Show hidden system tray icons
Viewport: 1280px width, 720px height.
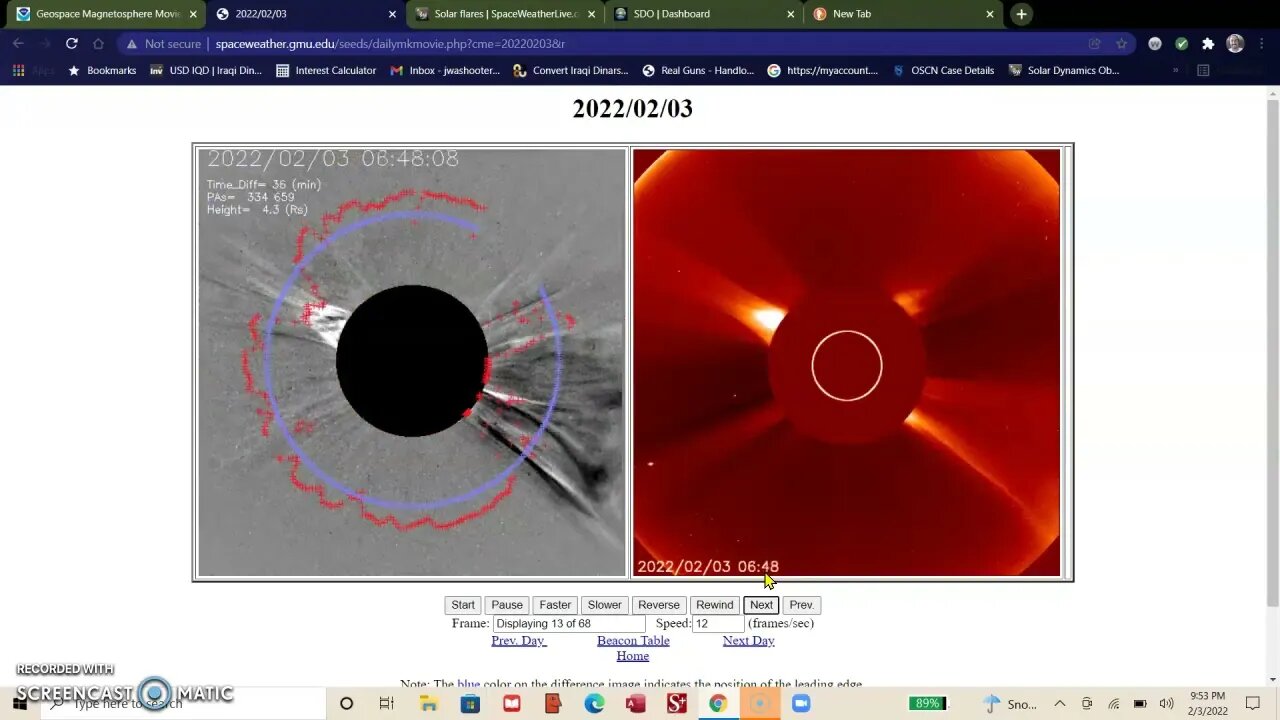1060,704
